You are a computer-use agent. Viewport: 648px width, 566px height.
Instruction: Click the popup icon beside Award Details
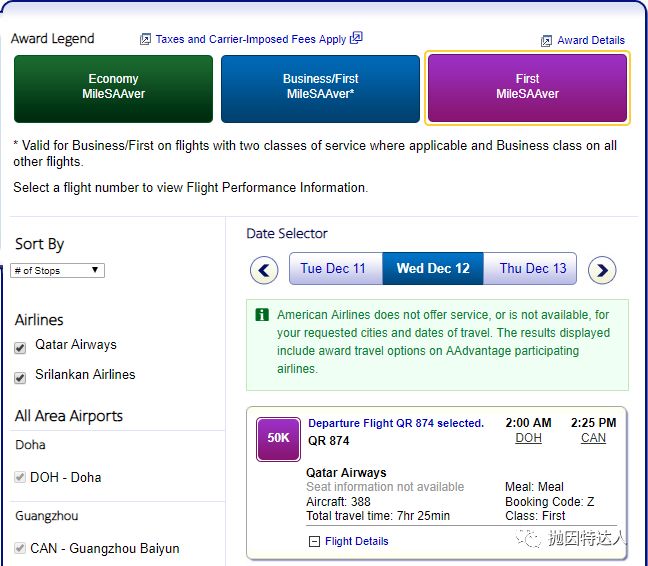point(546,40)
